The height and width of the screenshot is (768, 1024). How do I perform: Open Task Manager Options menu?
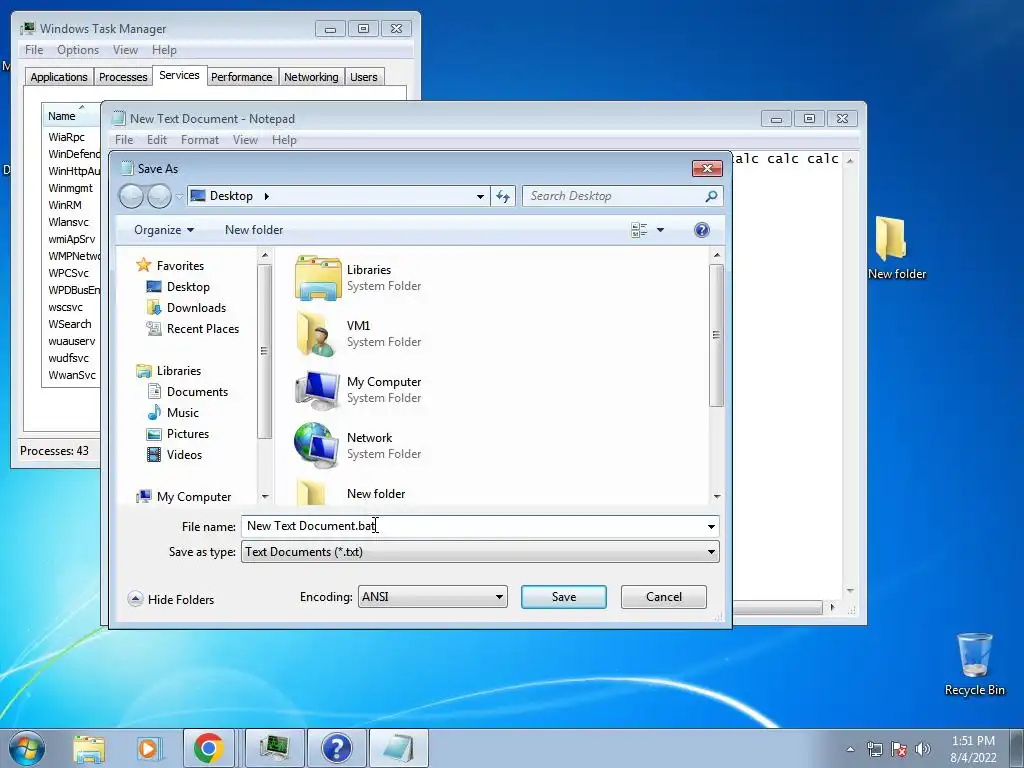(78, 50)
